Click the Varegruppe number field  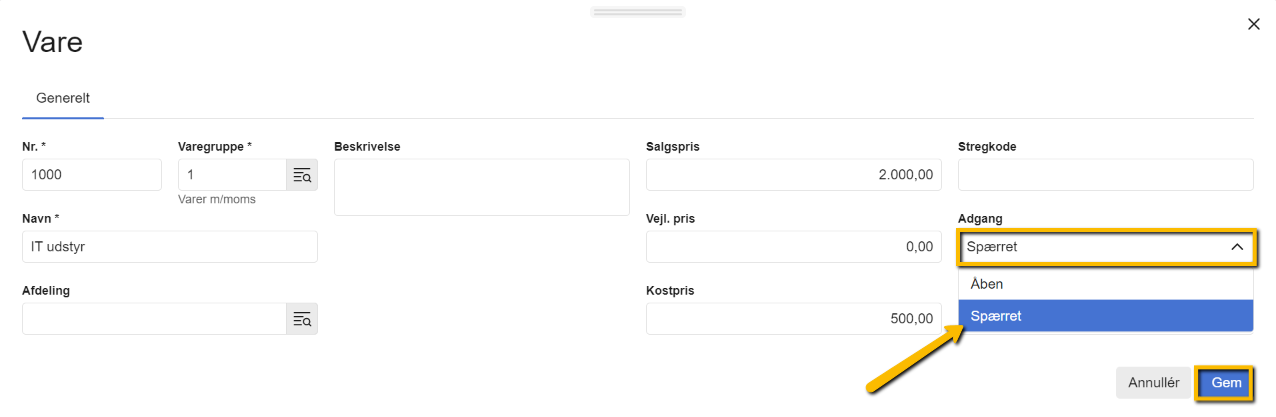point(232,175)
